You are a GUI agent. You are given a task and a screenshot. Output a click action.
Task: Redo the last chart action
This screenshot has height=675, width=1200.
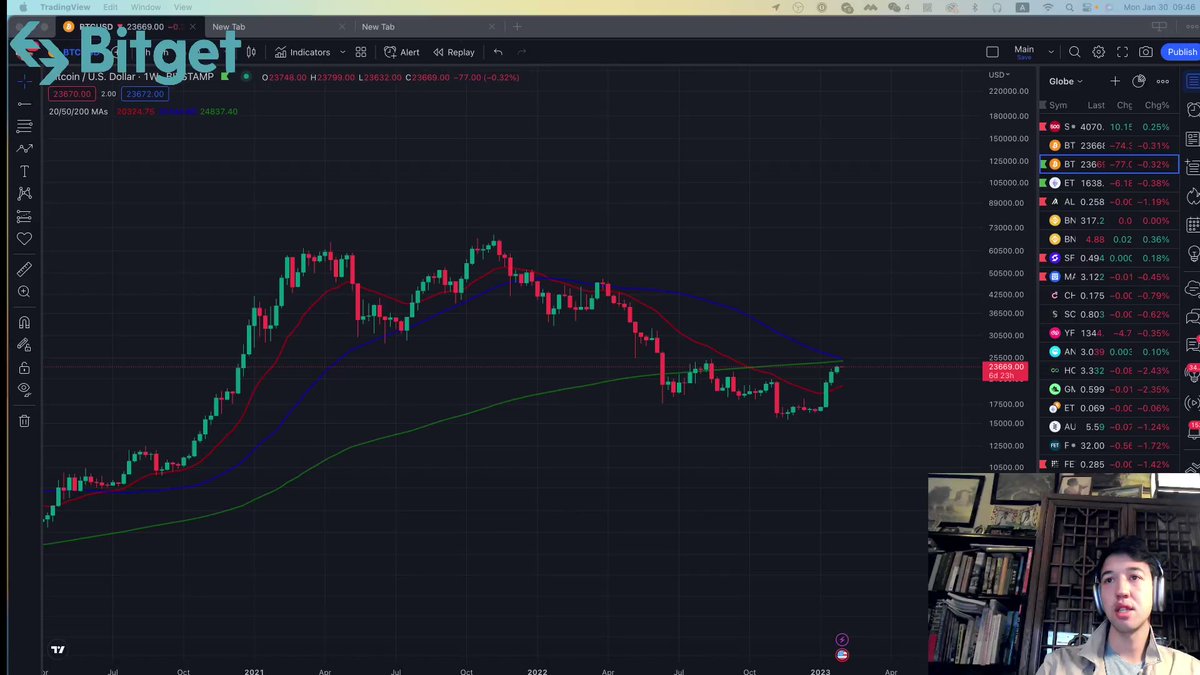521,52
